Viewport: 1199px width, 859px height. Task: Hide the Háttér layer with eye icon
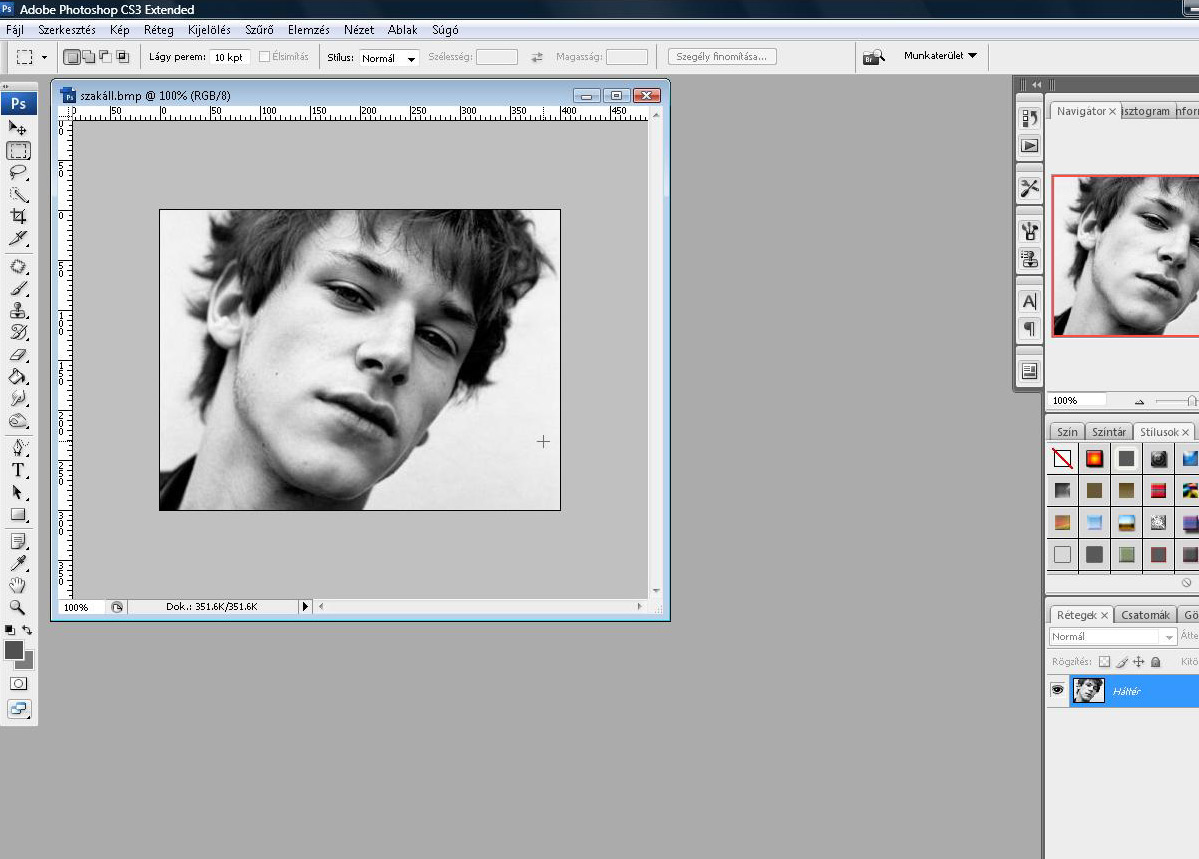pos(1057,690)
